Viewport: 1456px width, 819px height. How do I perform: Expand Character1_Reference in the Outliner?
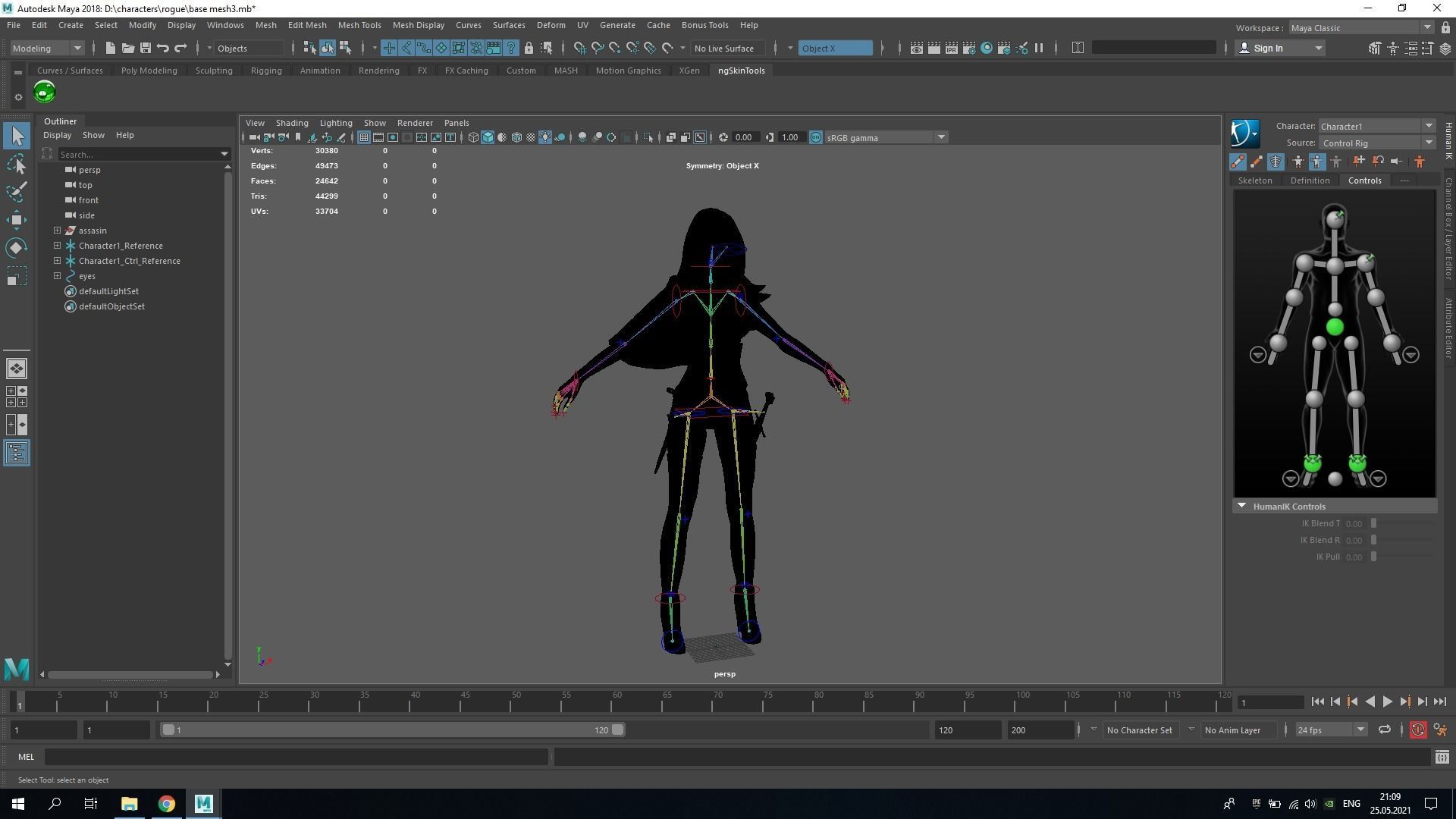tap(57, 246)
